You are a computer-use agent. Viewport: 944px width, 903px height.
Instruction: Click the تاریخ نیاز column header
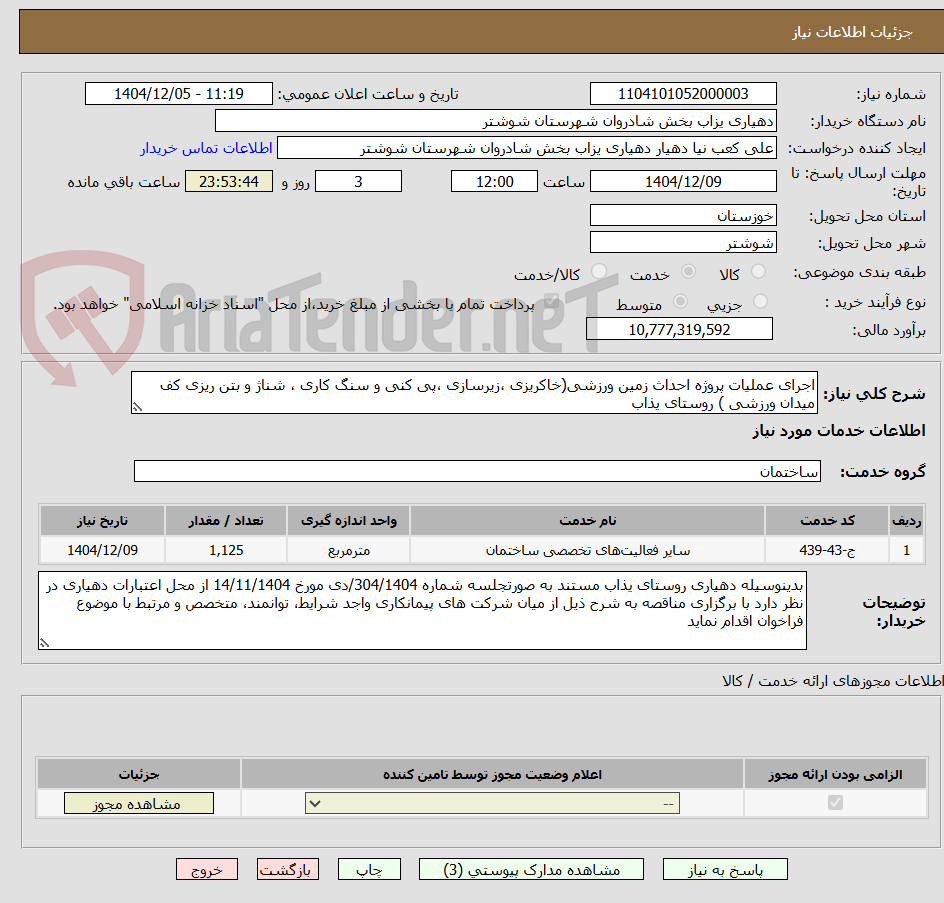pos(102,521)
